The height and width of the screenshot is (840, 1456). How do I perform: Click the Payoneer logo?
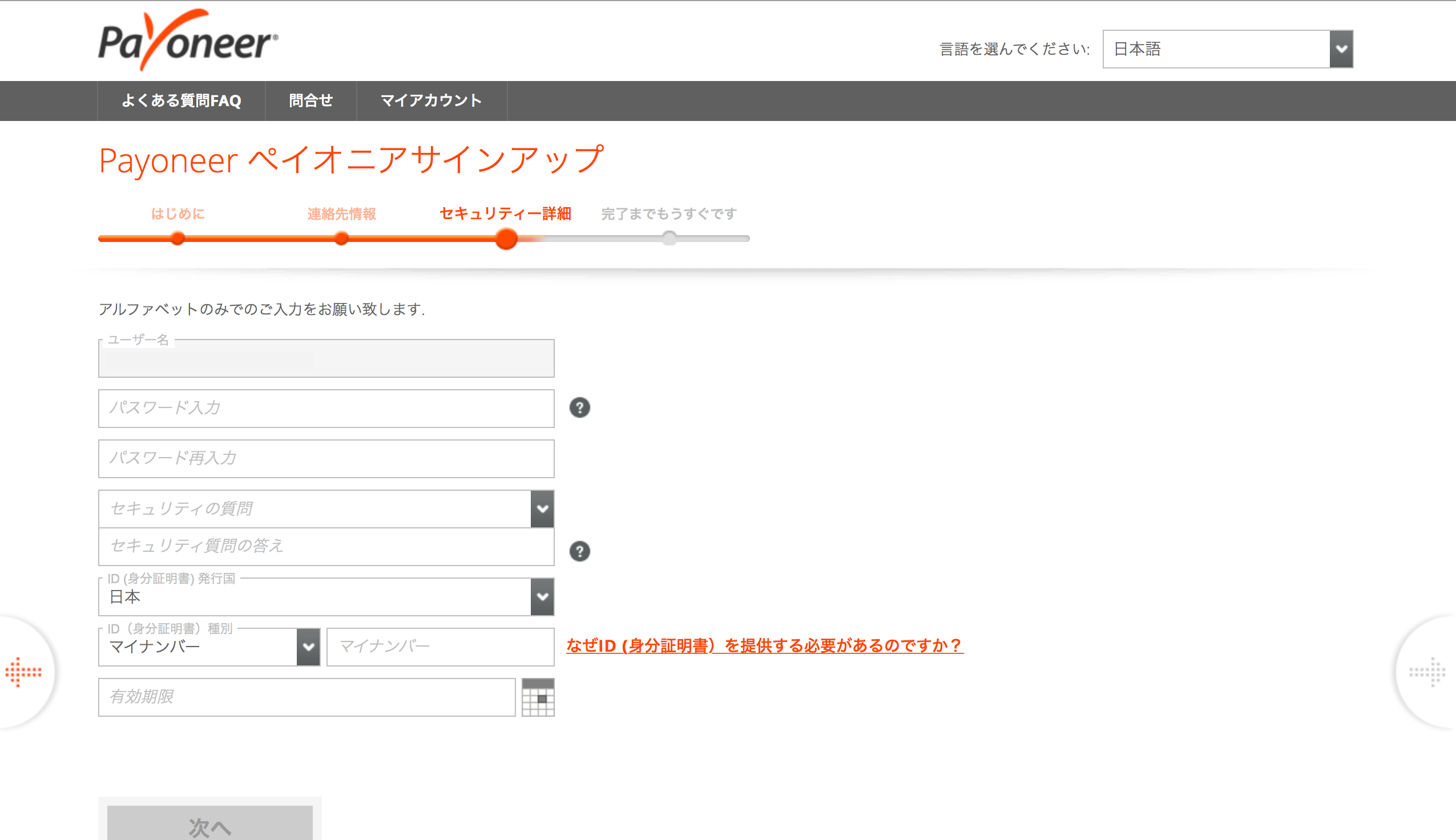coord(188,40)
